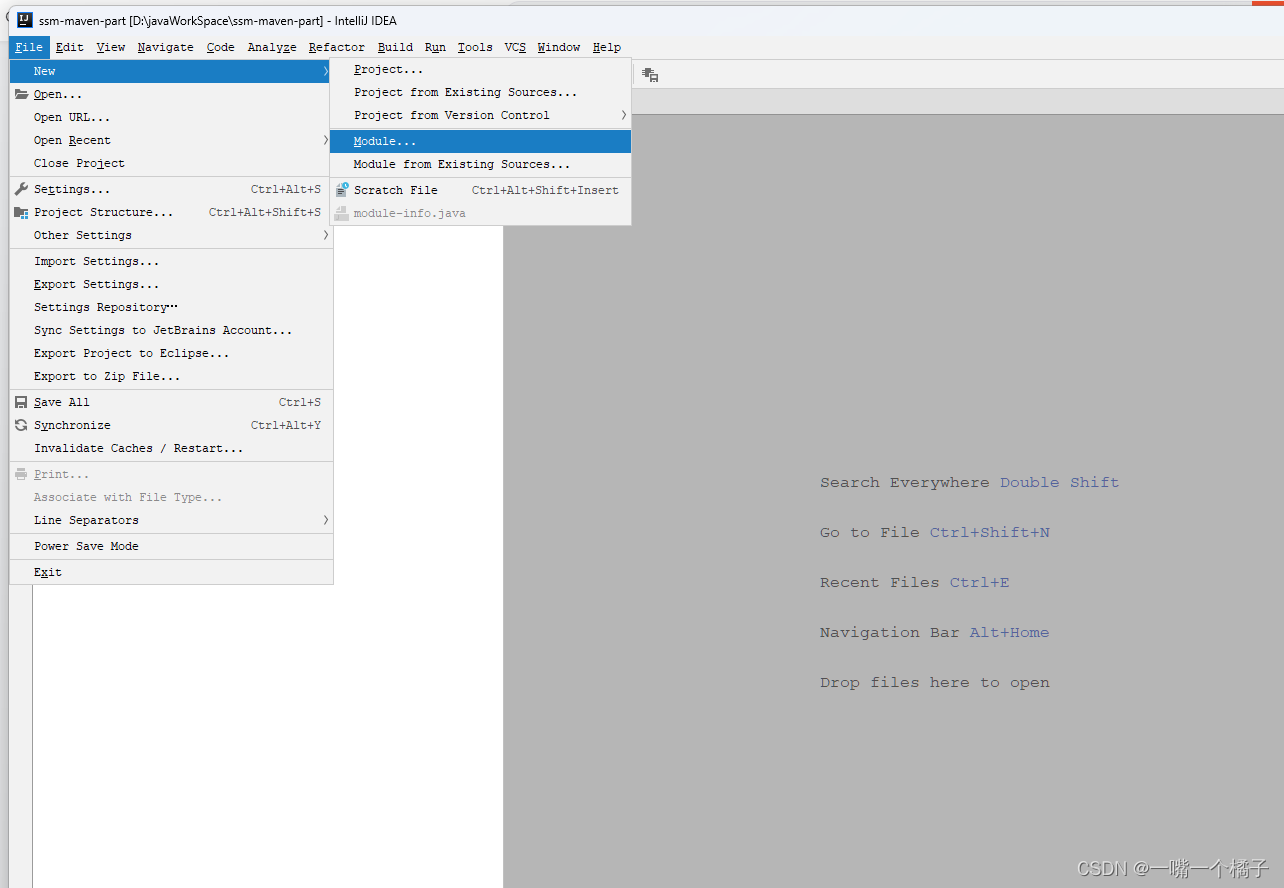This screenshot has width=1284, height=888.
Task: Choose Export to Zip File...
Action: pyautogui.click(x=171, y=376)
